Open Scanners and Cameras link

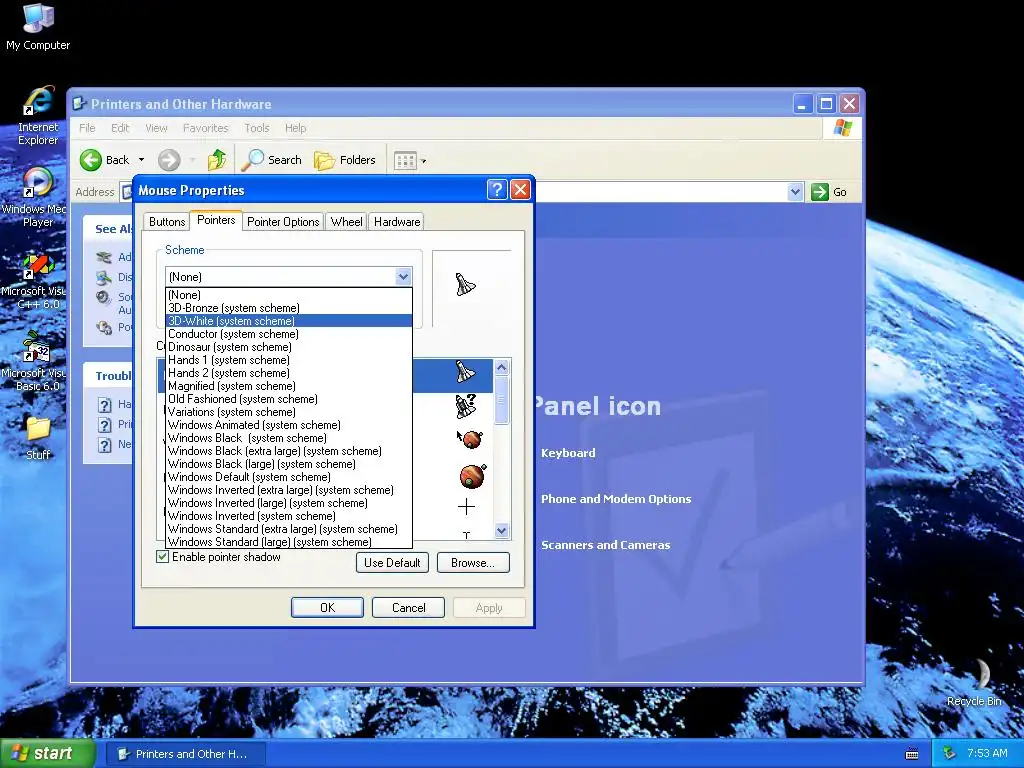pyautogui.click(x=605, y=545)
